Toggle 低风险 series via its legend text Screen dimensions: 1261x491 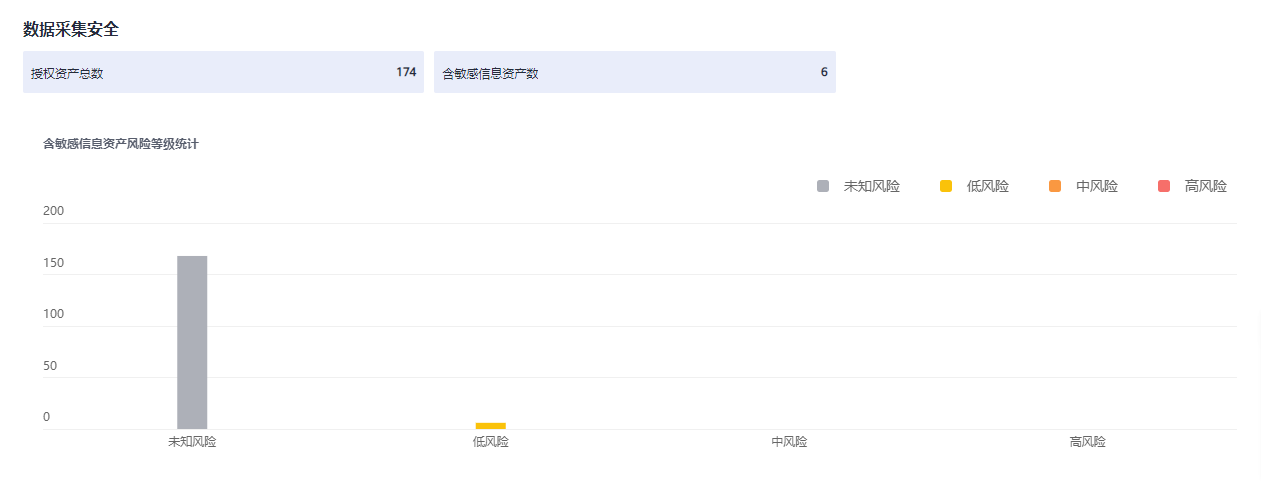(987, 186)
